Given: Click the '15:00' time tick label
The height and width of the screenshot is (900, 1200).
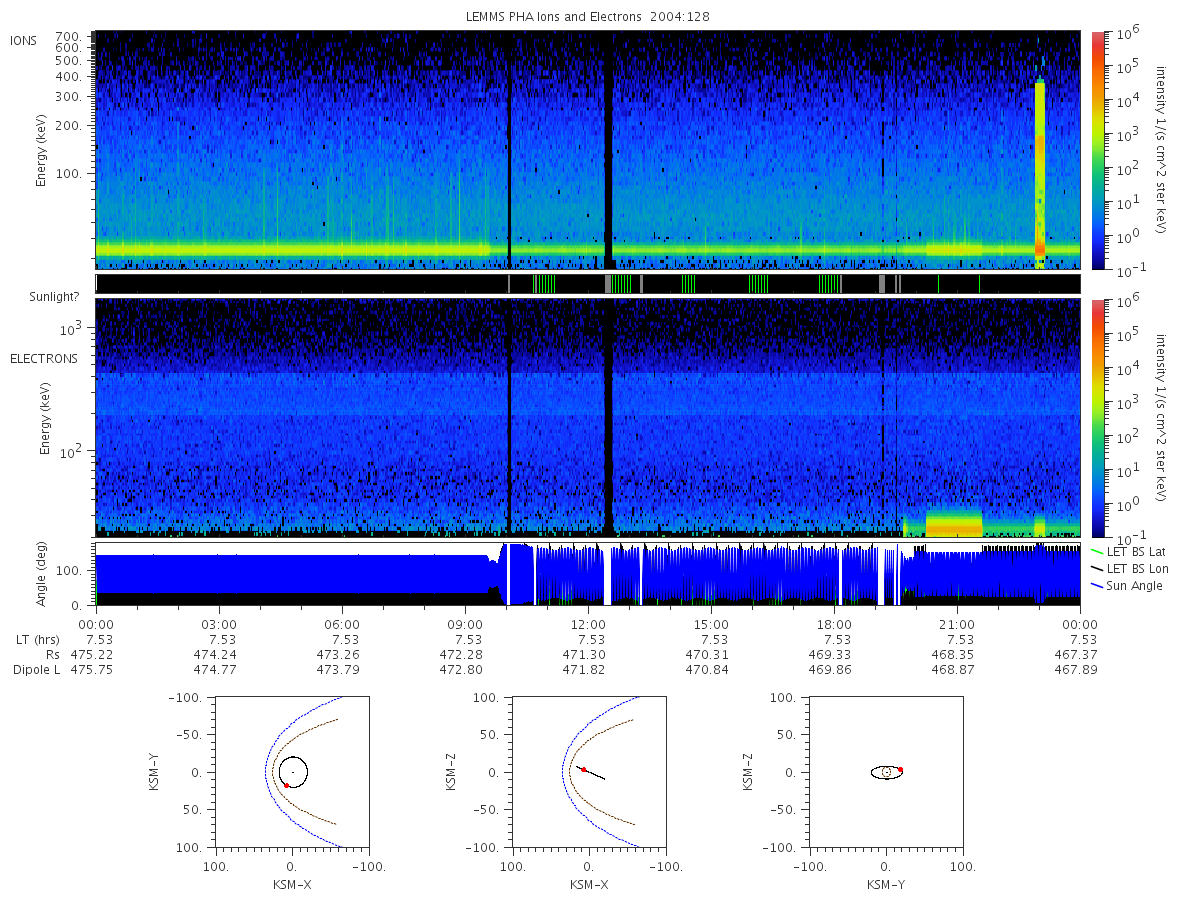Looking at the screenshot, I should [x=711, y=625].
